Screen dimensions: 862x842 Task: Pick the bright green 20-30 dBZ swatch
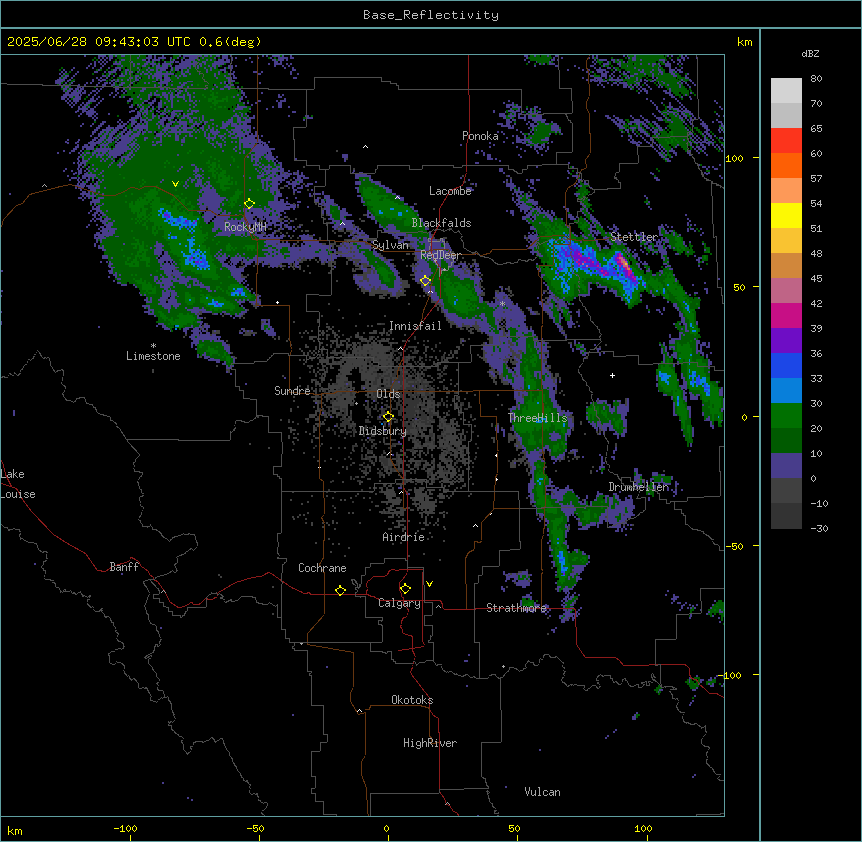786,416
